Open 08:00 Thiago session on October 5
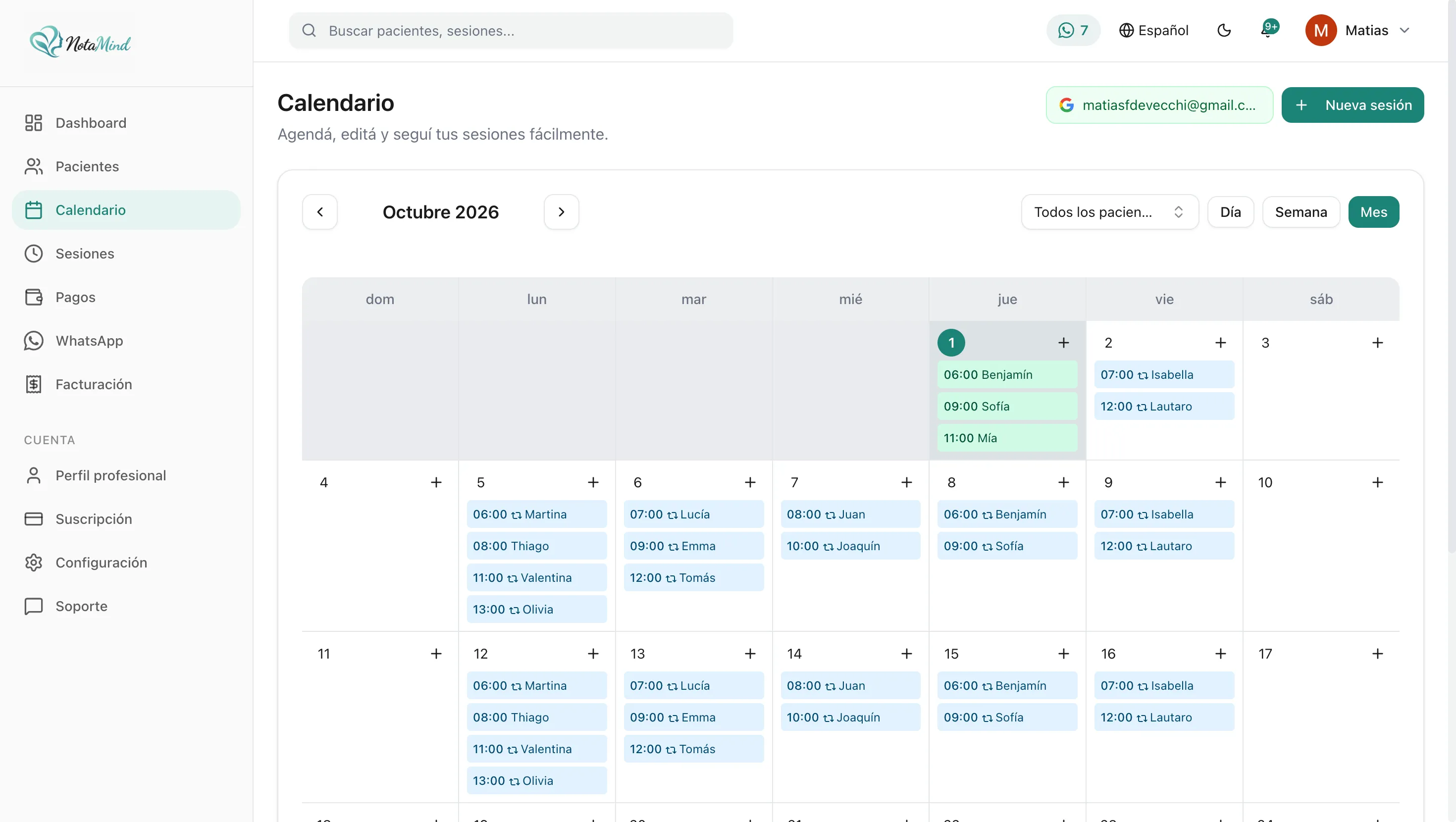Image resolution: width=1456 pixels, height=822 pixels. [x=536, y=546]
